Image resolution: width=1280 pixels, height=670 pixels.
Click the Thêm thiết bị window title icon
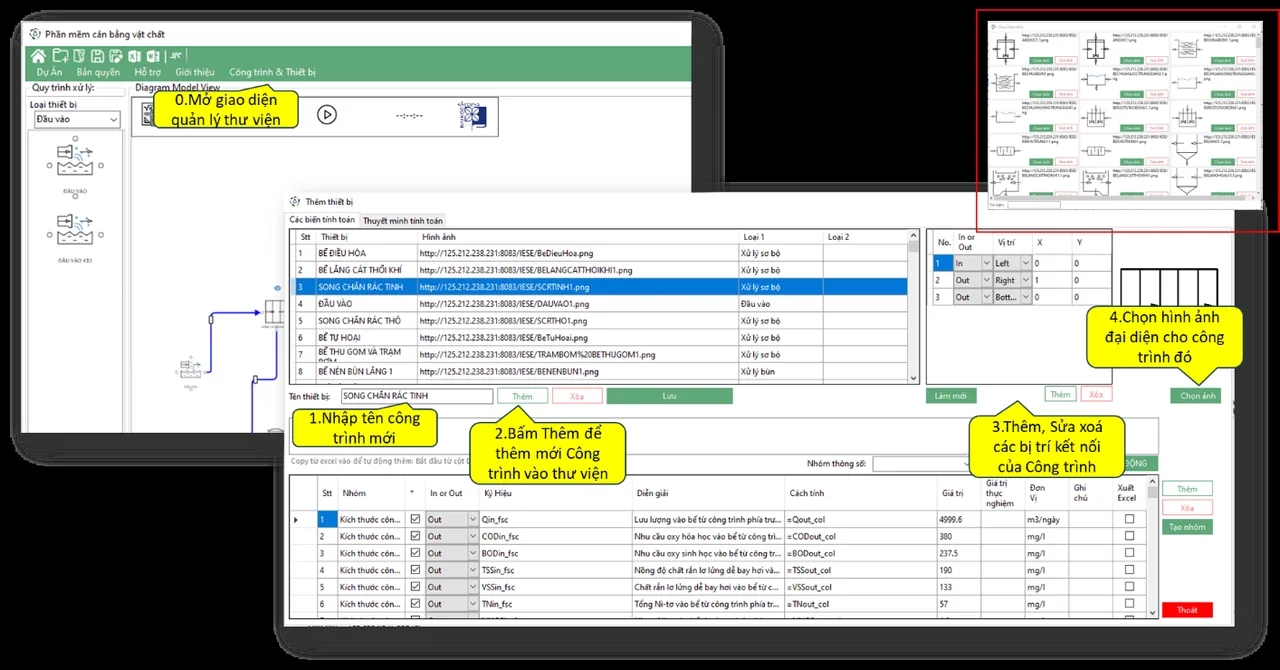point(294,201)
